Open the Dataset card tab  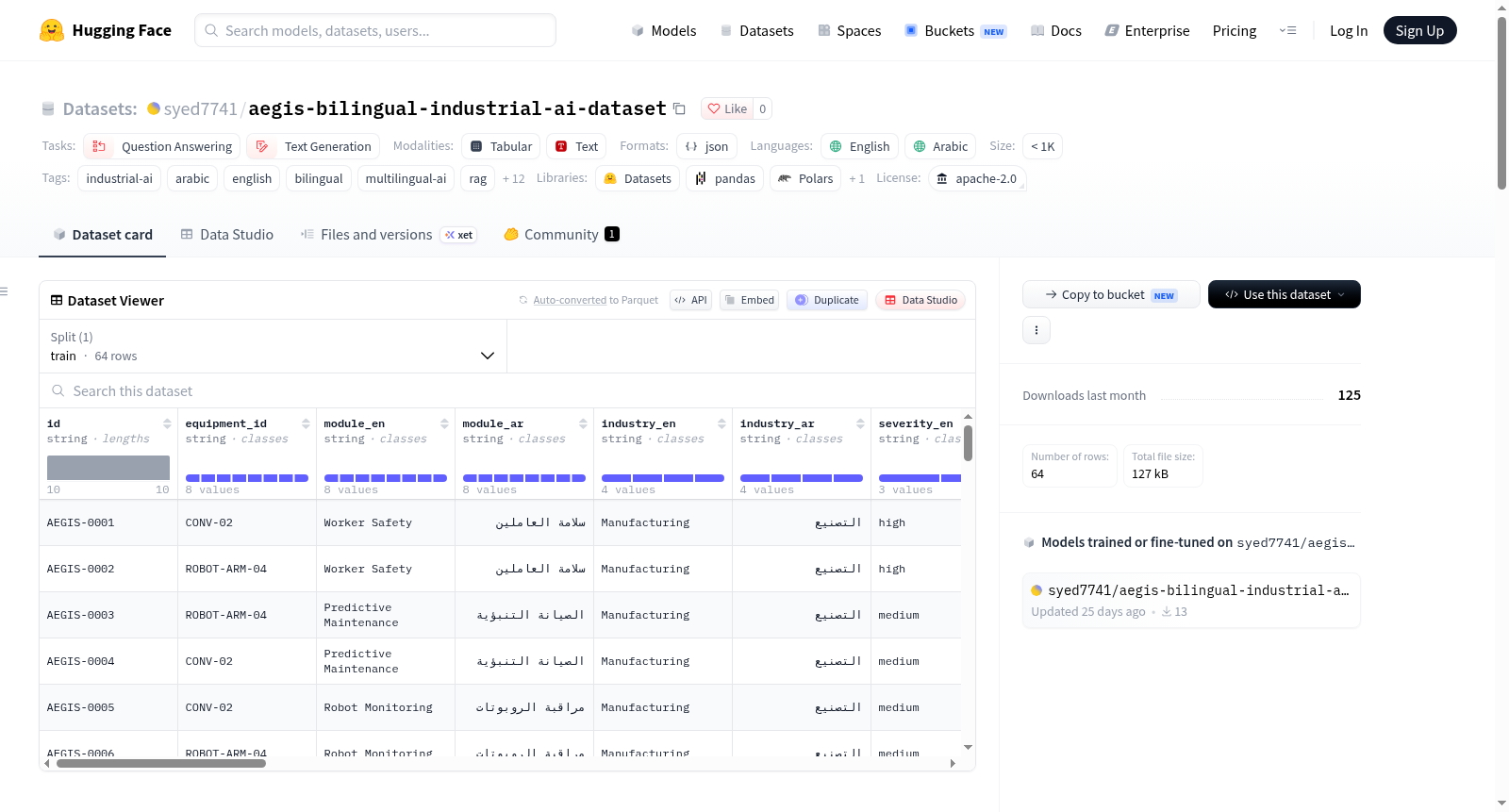click(103, 234)
